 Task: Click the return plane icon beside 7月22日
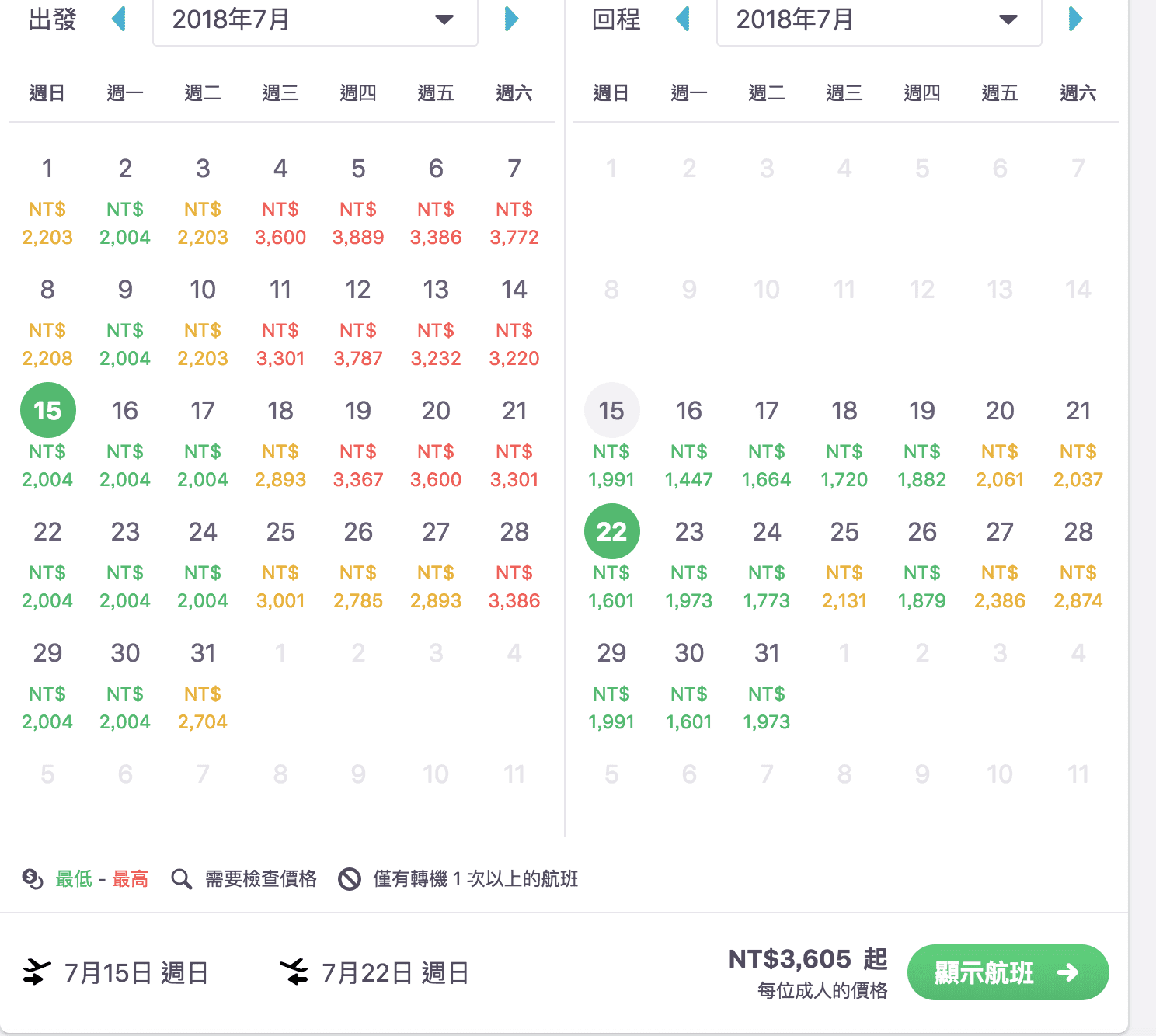(x=294, y=972)
